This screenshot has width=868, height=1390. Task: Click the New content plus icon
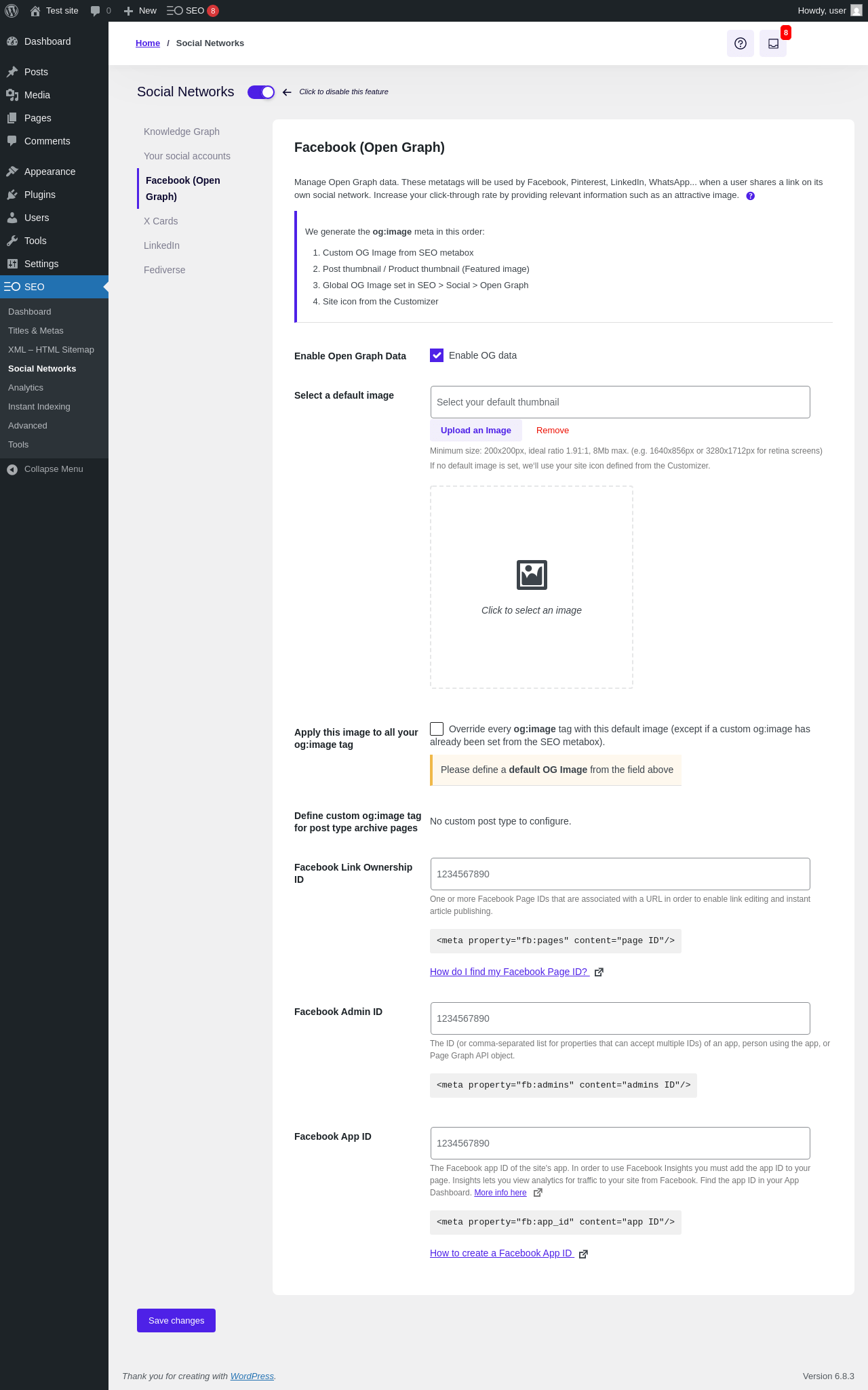[128, 11]
